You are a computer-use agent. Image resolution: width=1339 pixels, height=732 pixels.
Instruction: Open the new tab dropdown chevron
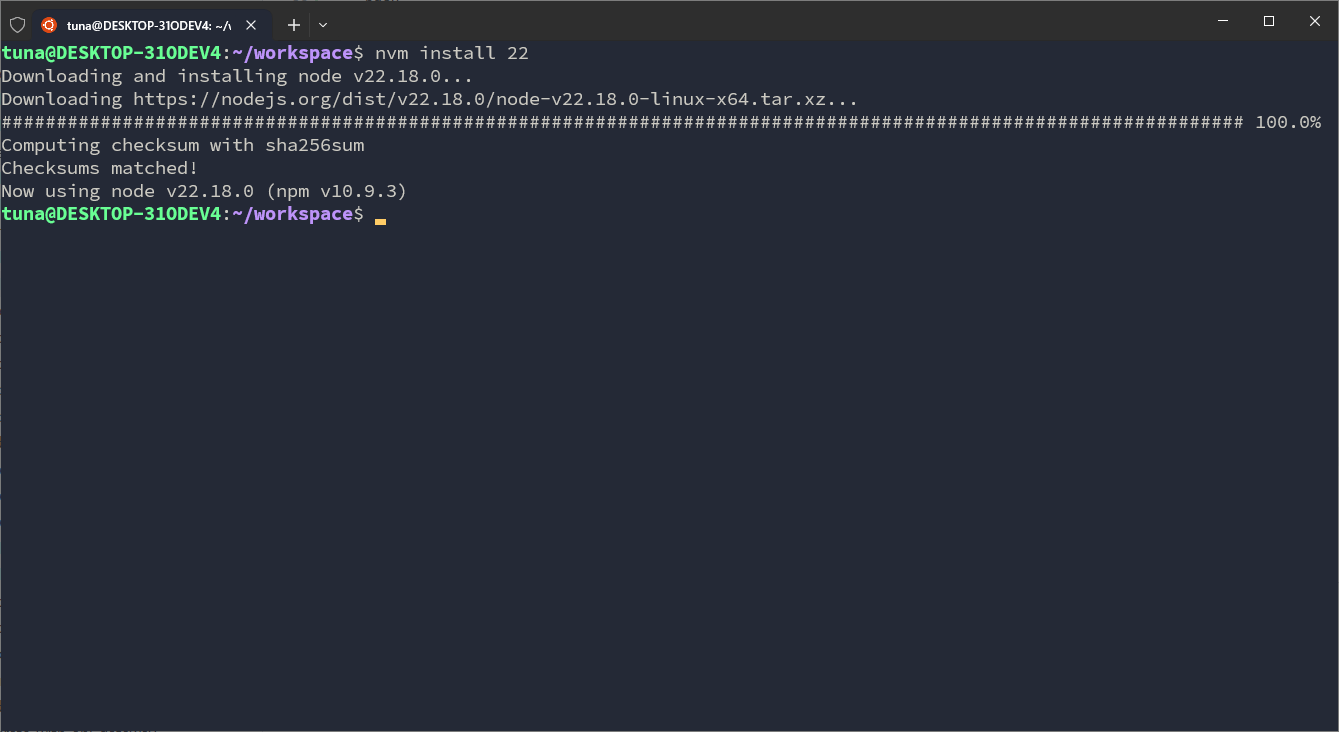coord(322,25)
